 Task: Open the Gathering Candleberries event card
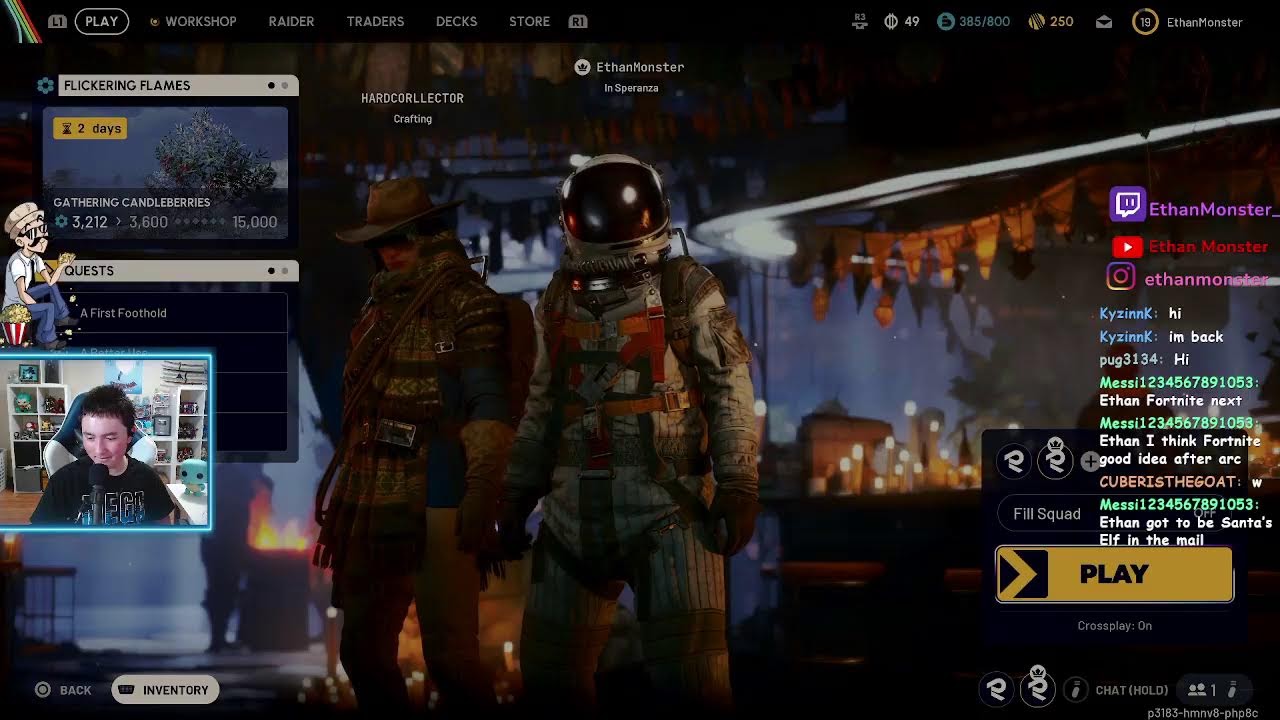pyautogui.click(x=165, y=173)
